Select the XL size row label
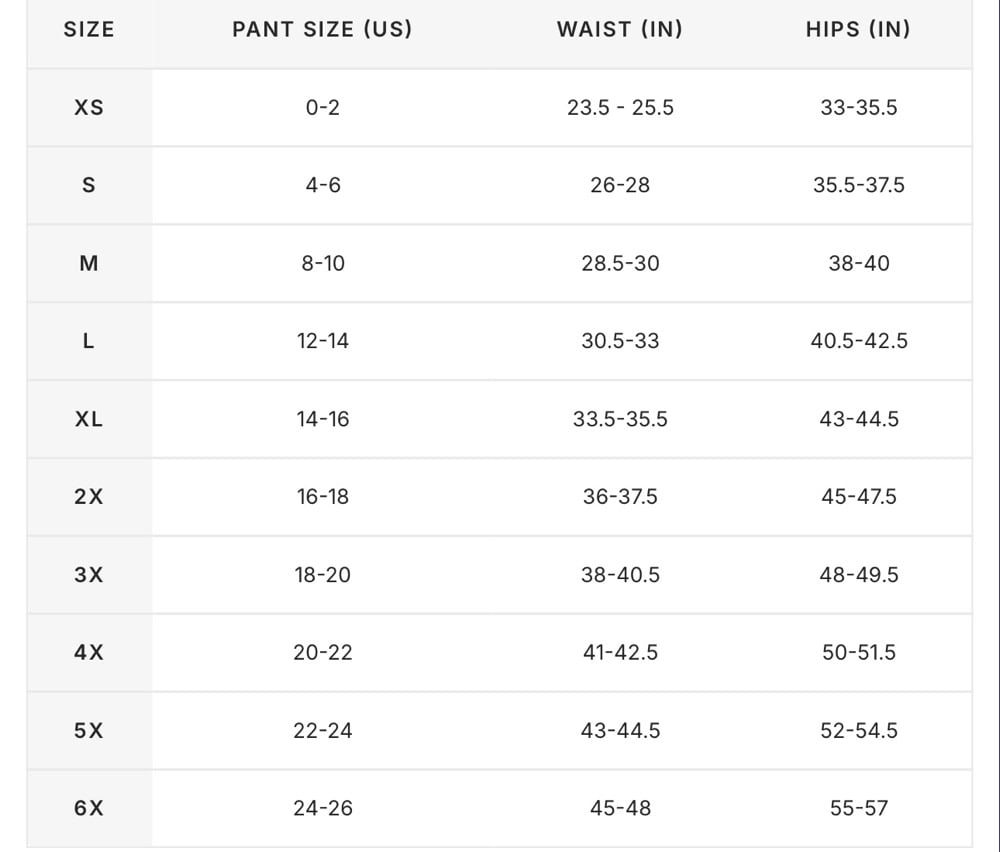 (89, 419)
